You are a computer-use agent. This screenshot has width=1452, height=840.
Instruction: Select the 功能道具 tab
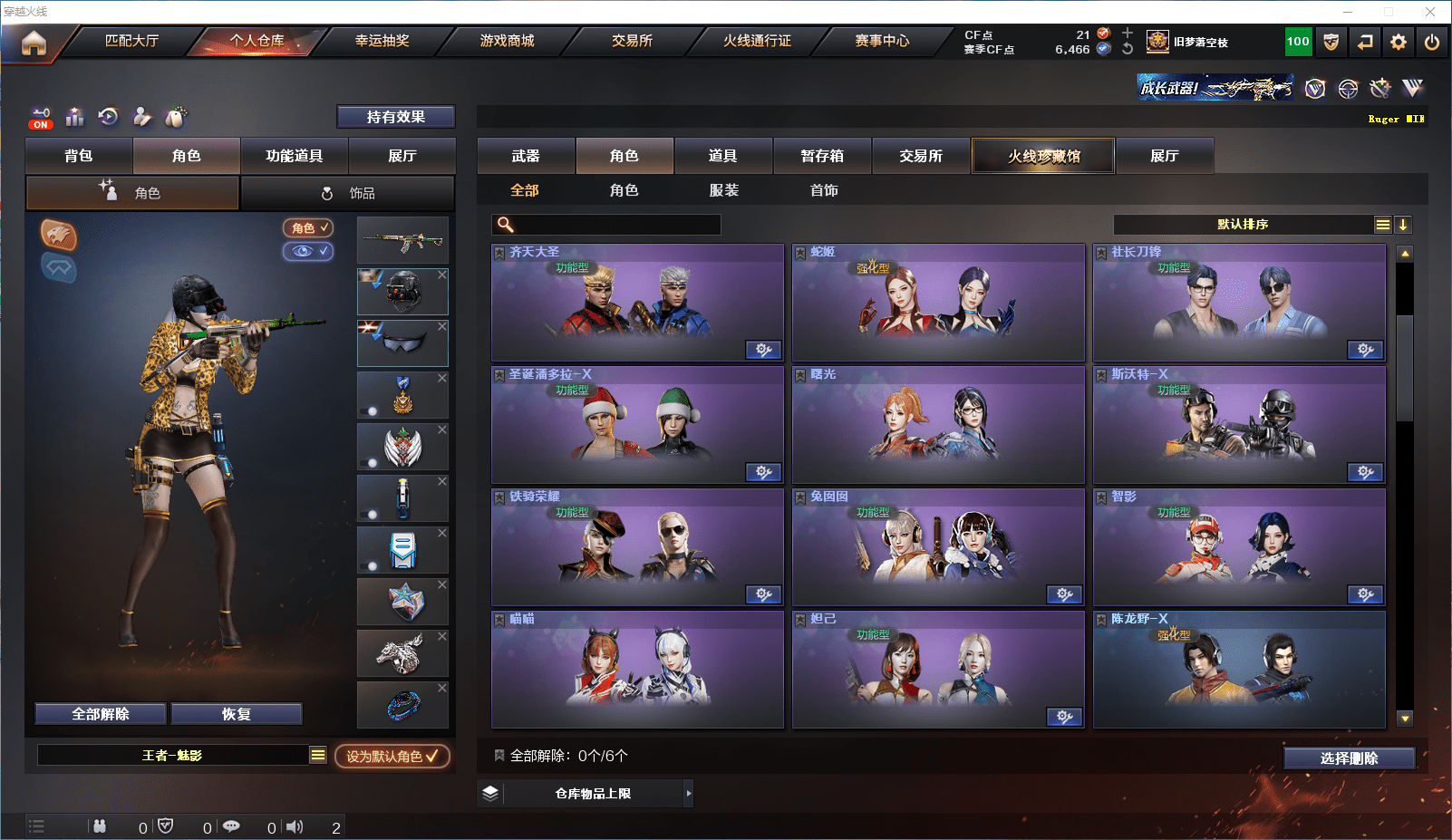click(295, 156)
